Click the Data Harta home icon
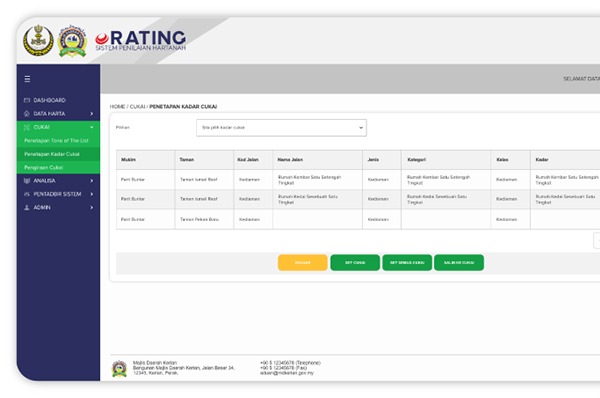The image size is (600, 398). pyautogui.click(x=27, y=114)
